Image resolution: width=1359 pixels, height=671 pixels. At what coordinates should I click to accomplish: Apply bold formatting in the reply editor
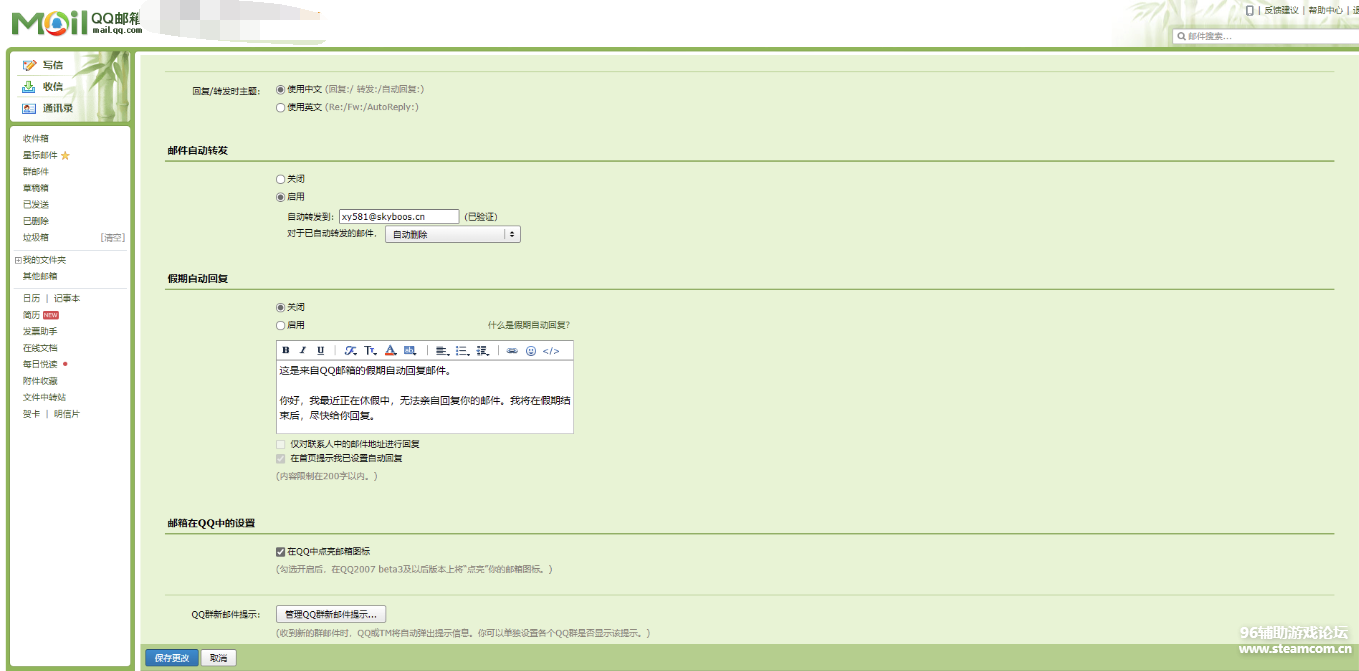[x=286, y=350]
